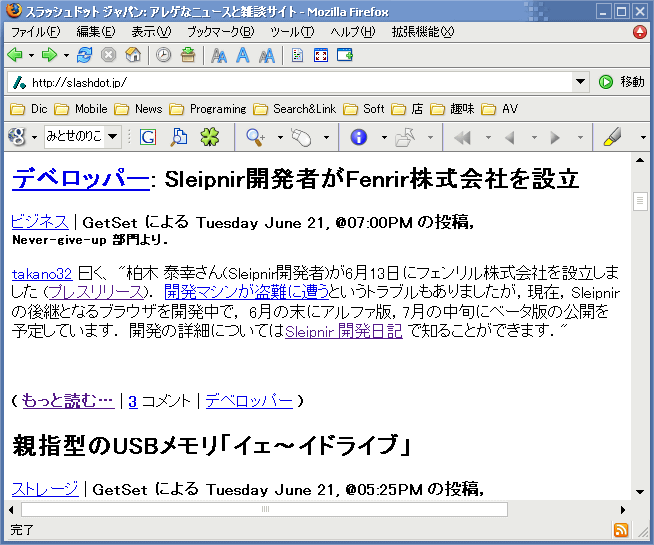This screenshot has width=654, height=545.
Task: Click the horizontal scrollbar right arrow
Action: coord(623,510)
